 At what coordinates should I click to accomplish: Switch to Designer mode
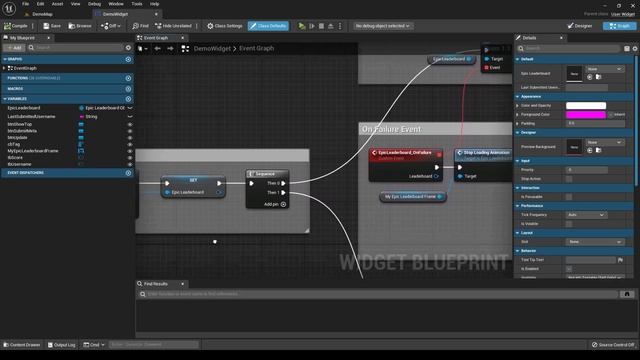(580, 26)
